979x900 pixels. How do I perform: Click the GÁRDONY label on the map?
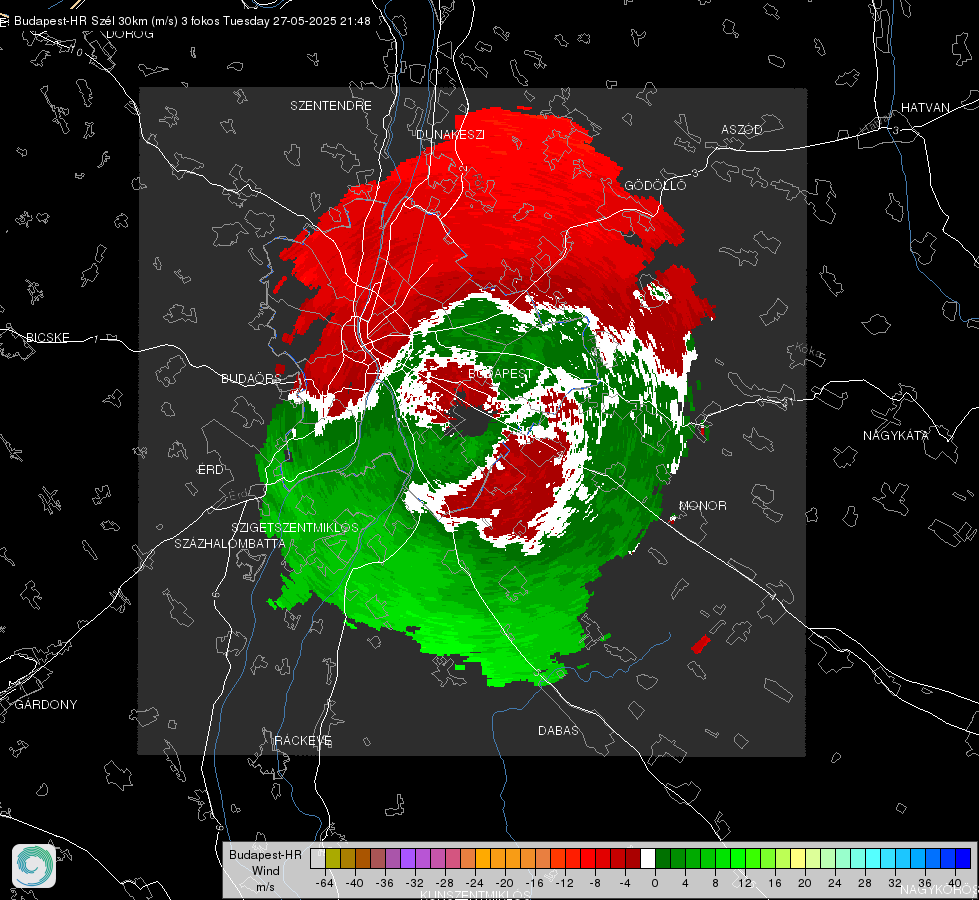46,705
